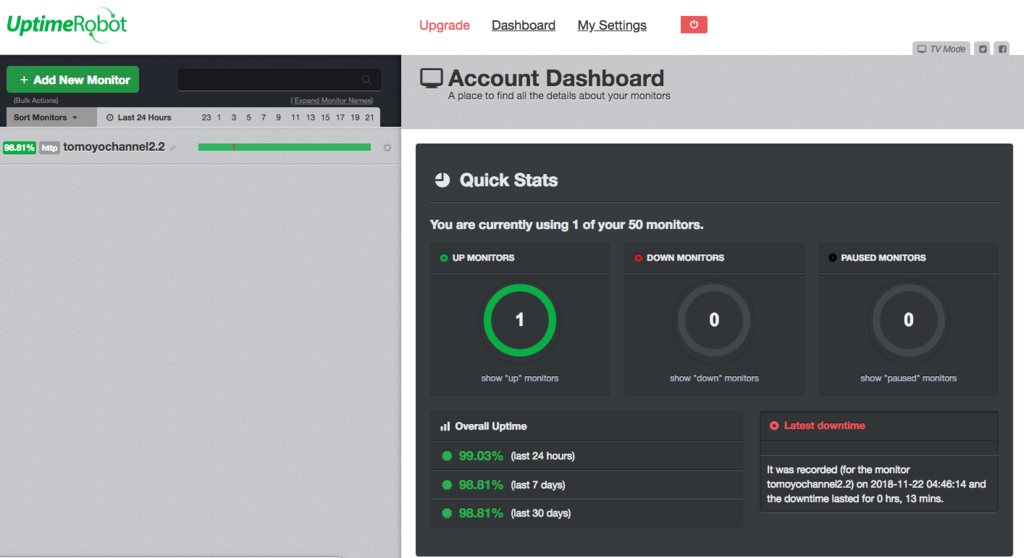Image resolution: width=1024 pixels, height=558 pixels.
Task: Open Bulk Actions
Action: (36, 101)
